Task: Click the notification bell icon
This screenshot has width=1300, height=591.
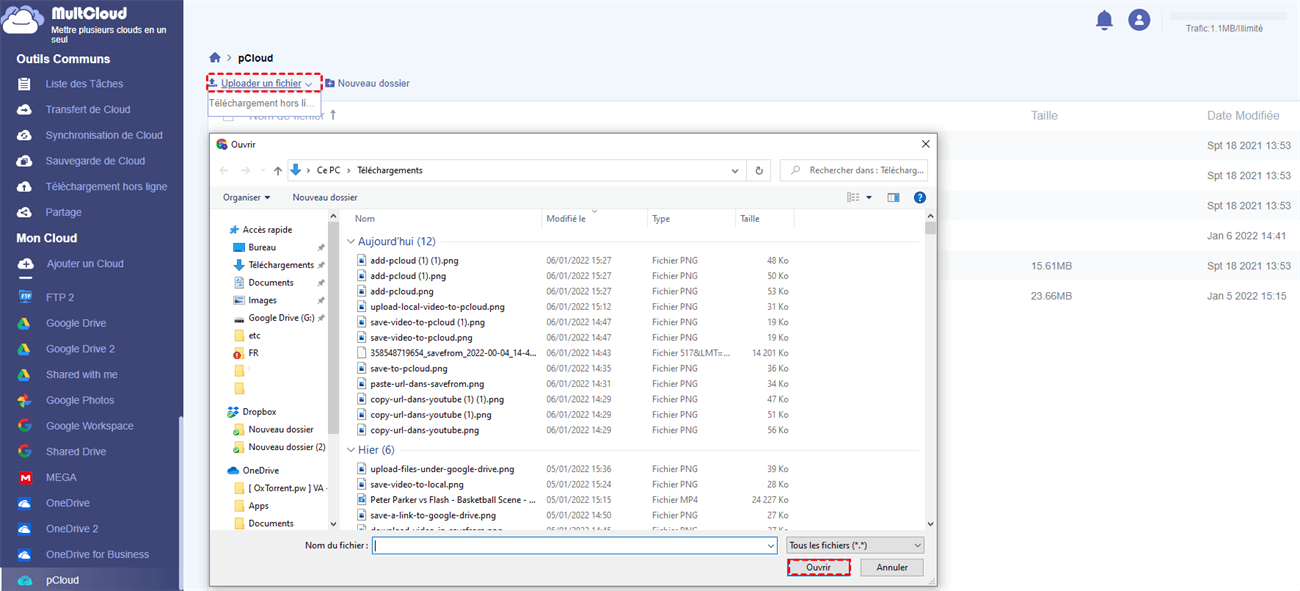Action: tap(1104, 20)
